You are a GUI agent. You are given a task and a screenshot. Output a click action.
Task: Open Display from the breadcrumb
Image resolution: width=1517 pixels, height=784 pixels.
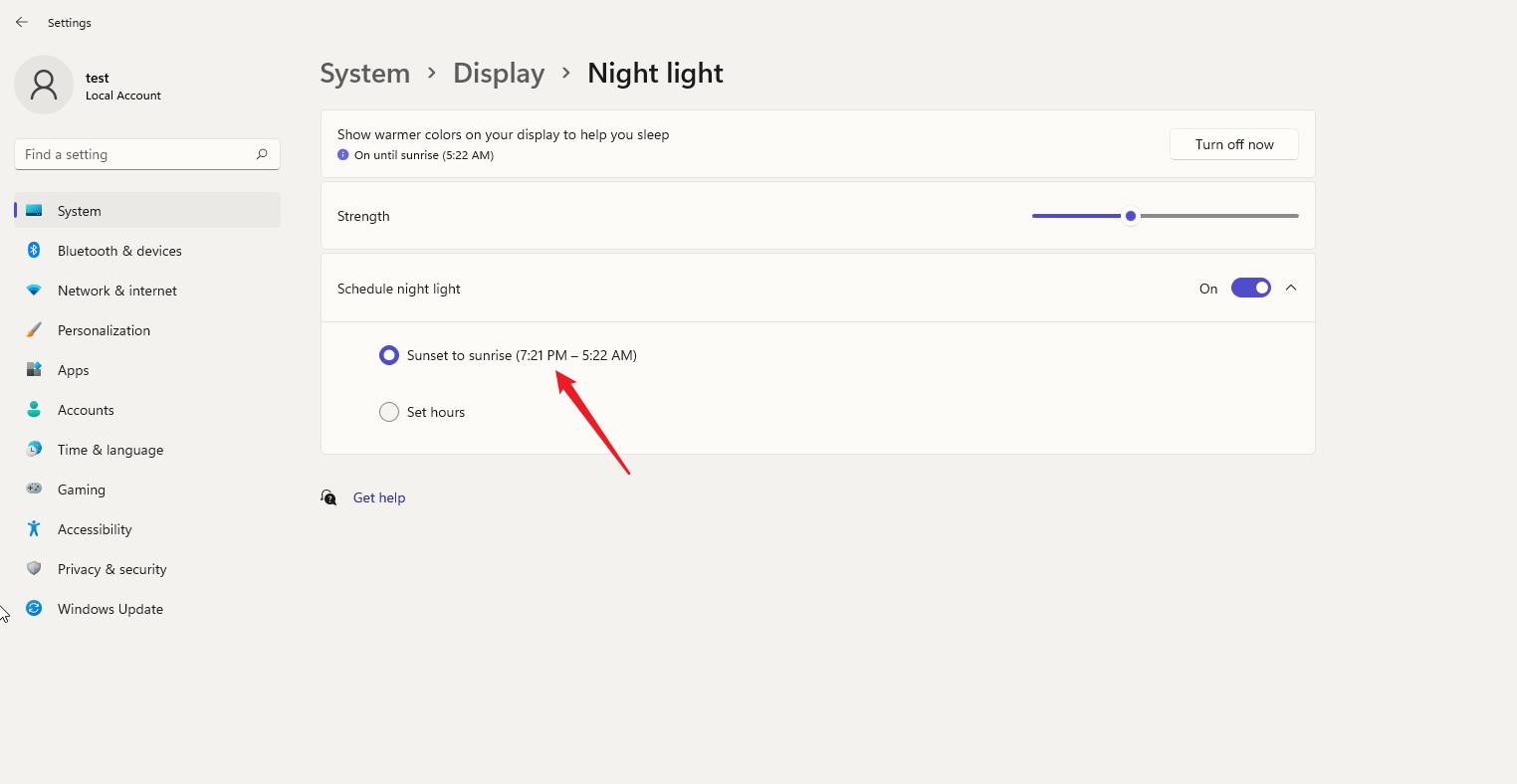point(499,73)
